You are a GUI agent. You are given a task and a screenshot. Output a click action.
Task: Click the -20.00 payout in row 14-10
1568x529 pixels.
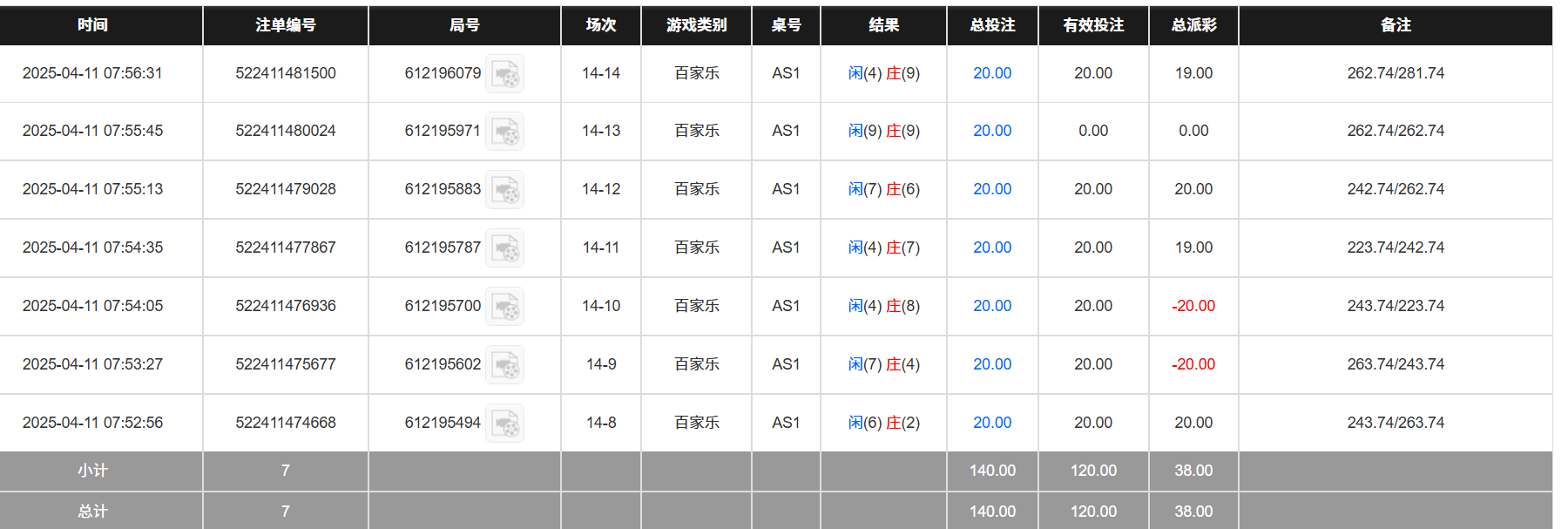click(1193, 307)
